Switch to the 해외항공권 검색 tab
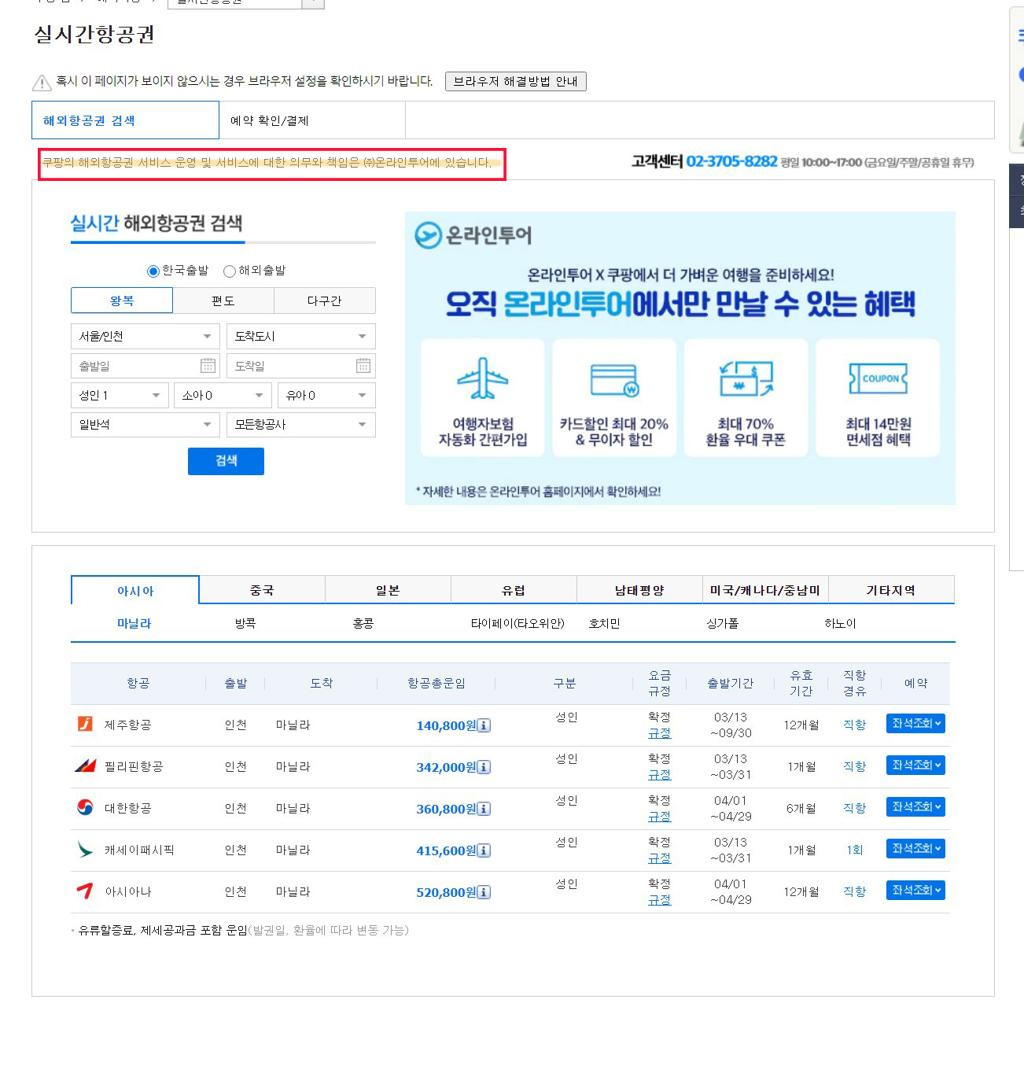 point(126,121)
